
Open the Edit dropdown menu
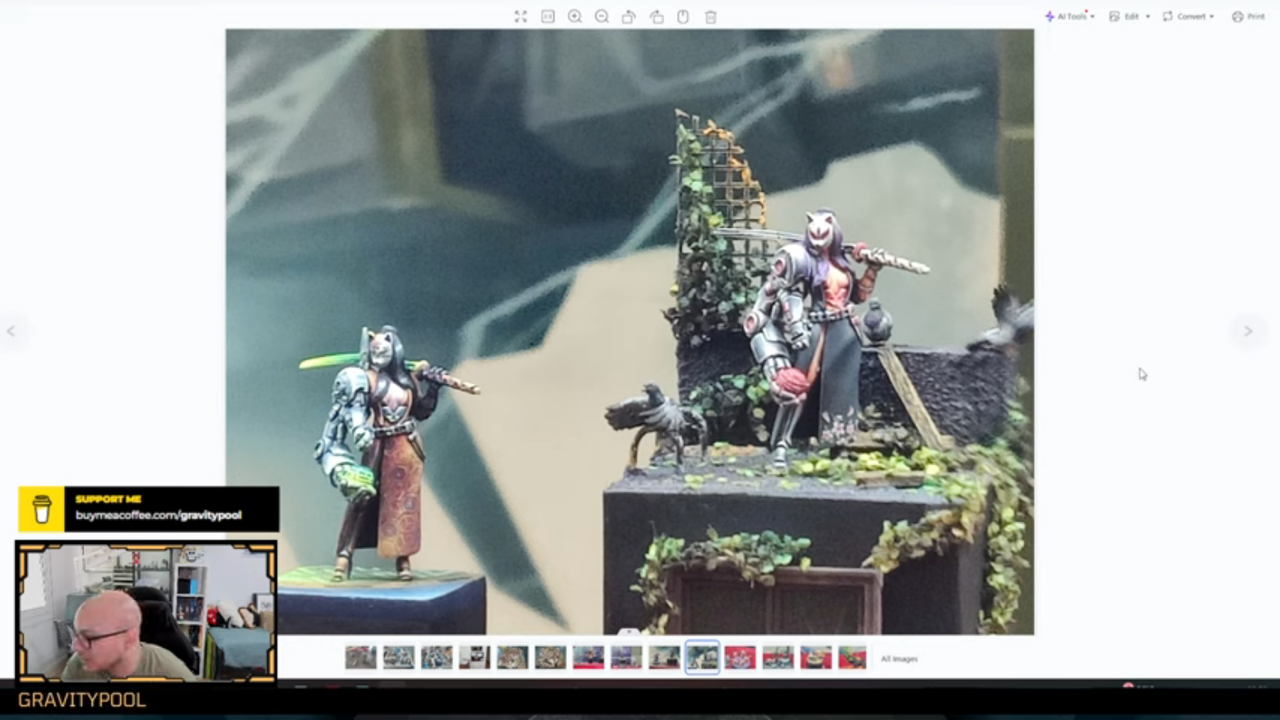[x=1130, y=17]
